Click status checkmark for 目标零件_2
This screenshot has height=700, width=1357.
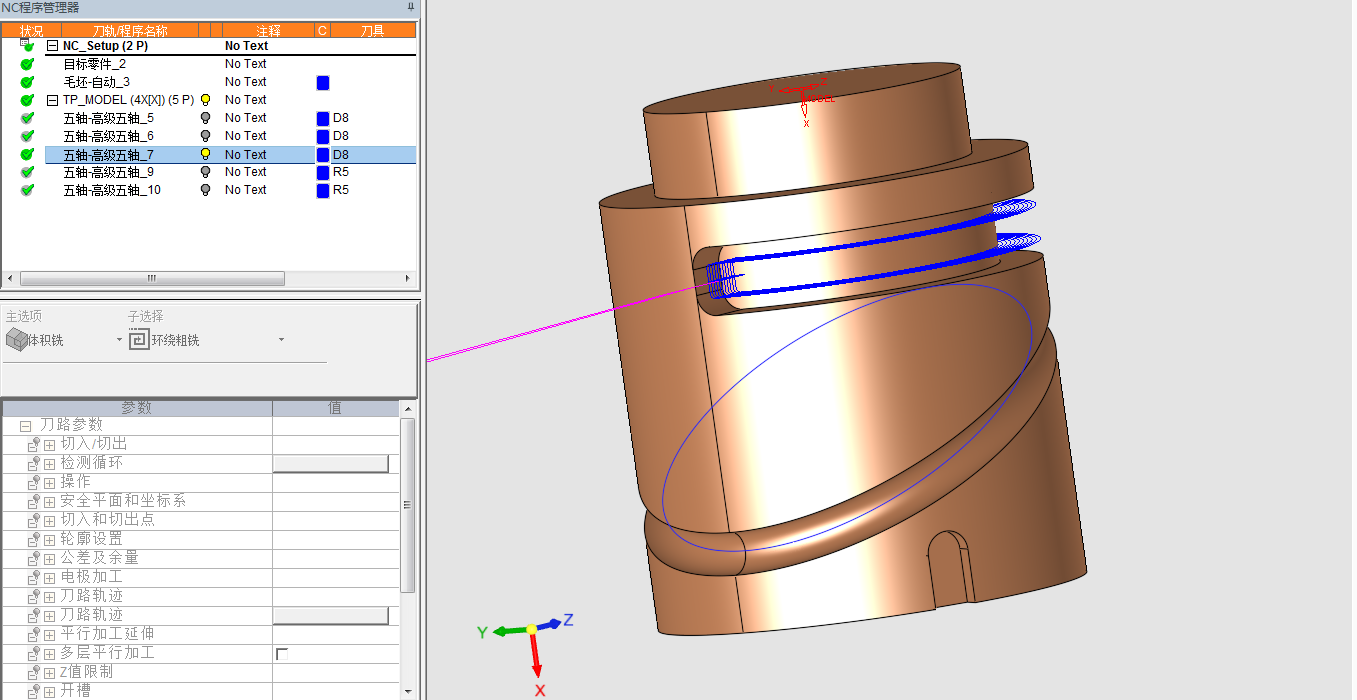click(x=27, y=64)
